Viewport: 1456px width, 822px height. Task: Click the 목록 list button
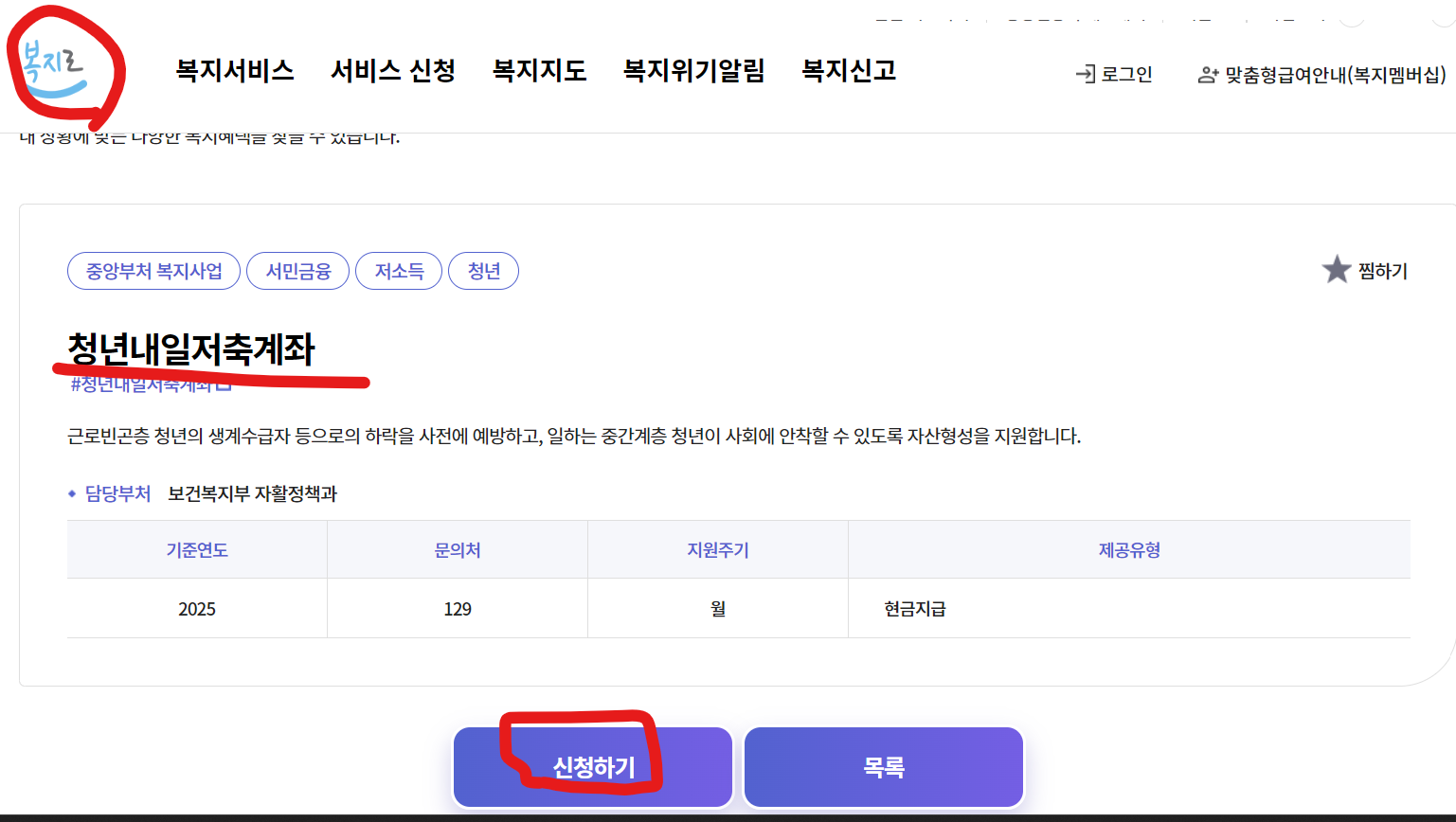tap(883, 765)
